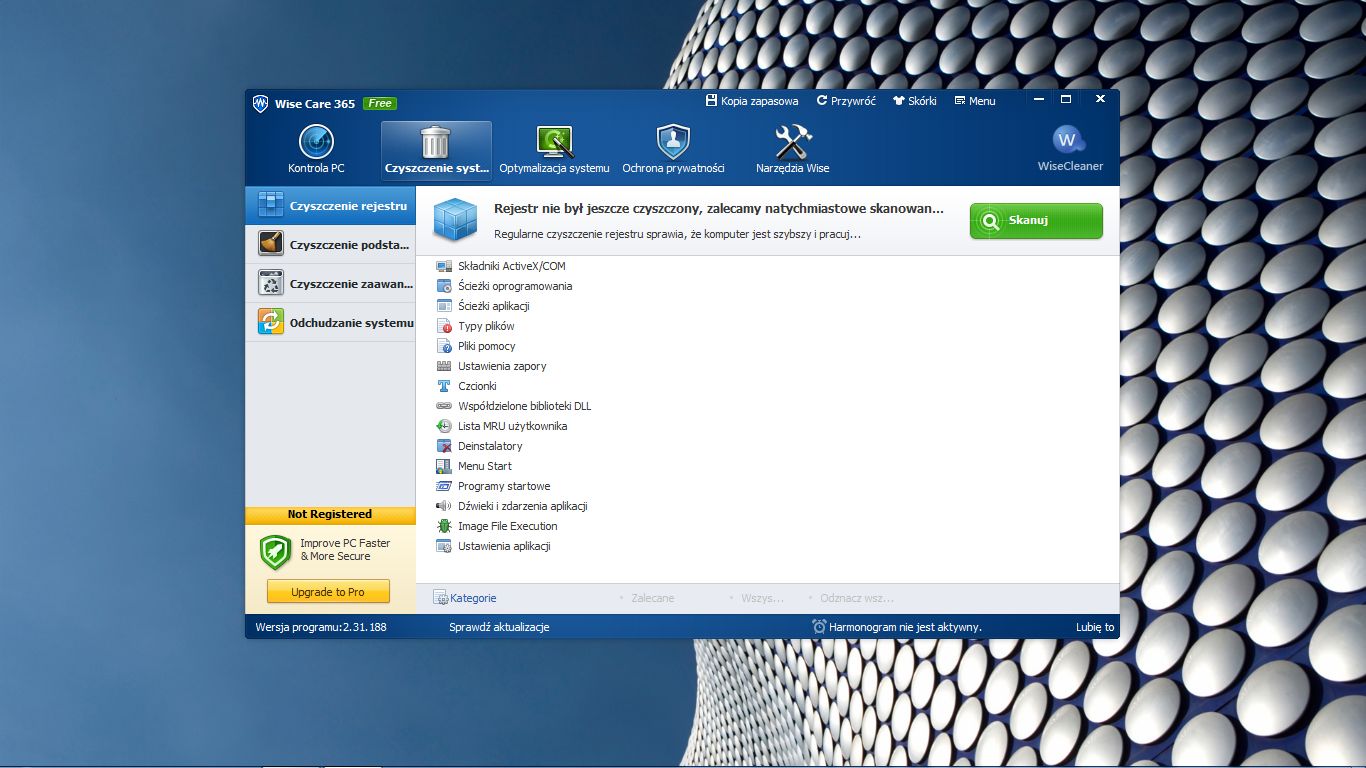
Task: Click the Składniki ActiveX/COM icon
Action: point(444,266)
